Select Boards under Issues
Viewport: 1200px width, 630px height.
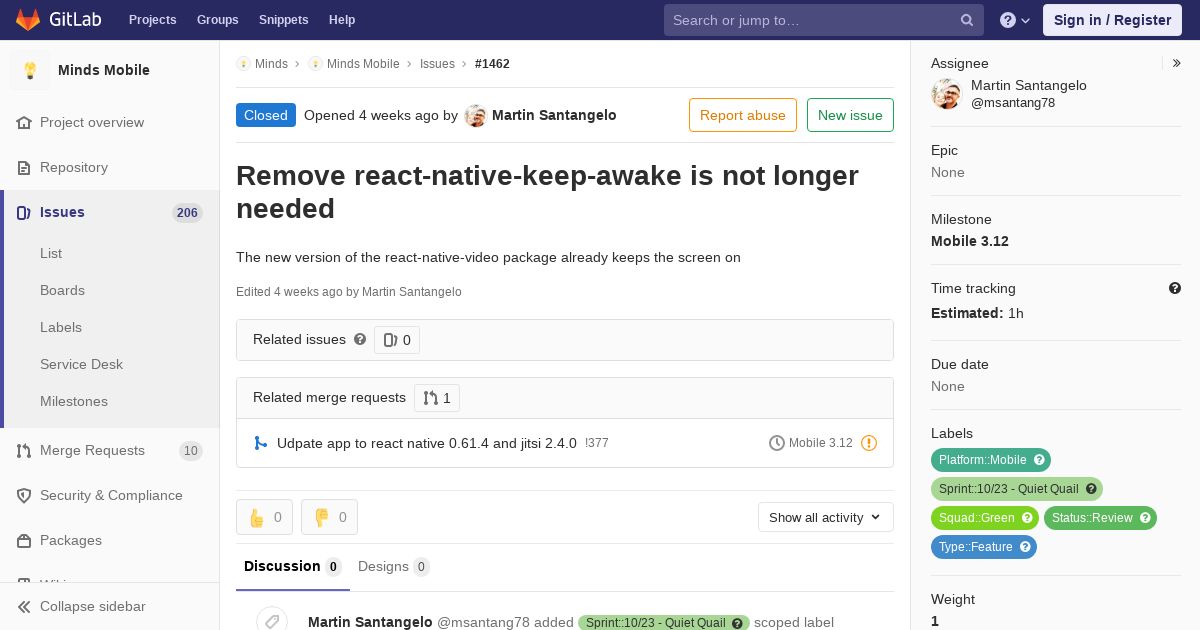tap(62, 290)
